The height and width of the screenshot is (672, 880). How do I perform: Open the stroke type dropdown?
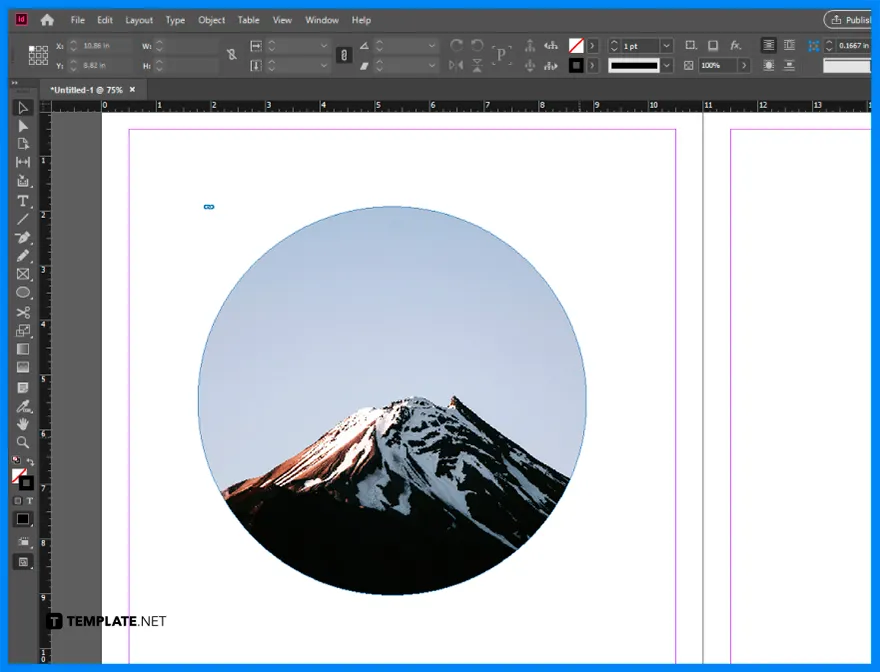(x=665, y=65)
